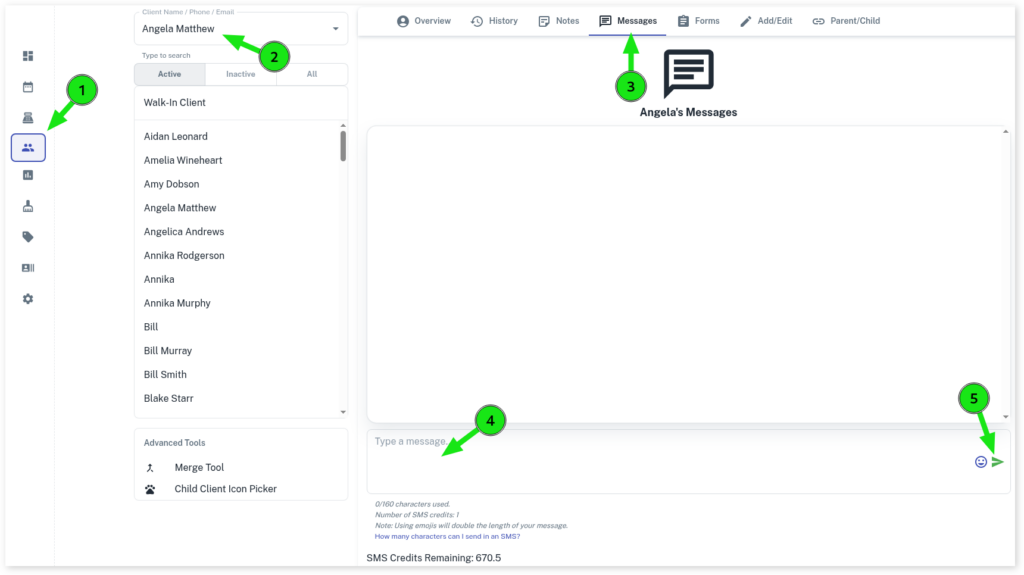Screen dimensions: 1024x575
Task: Open the reports chart icon in sidebar
Action: click(x=28, y=175)
